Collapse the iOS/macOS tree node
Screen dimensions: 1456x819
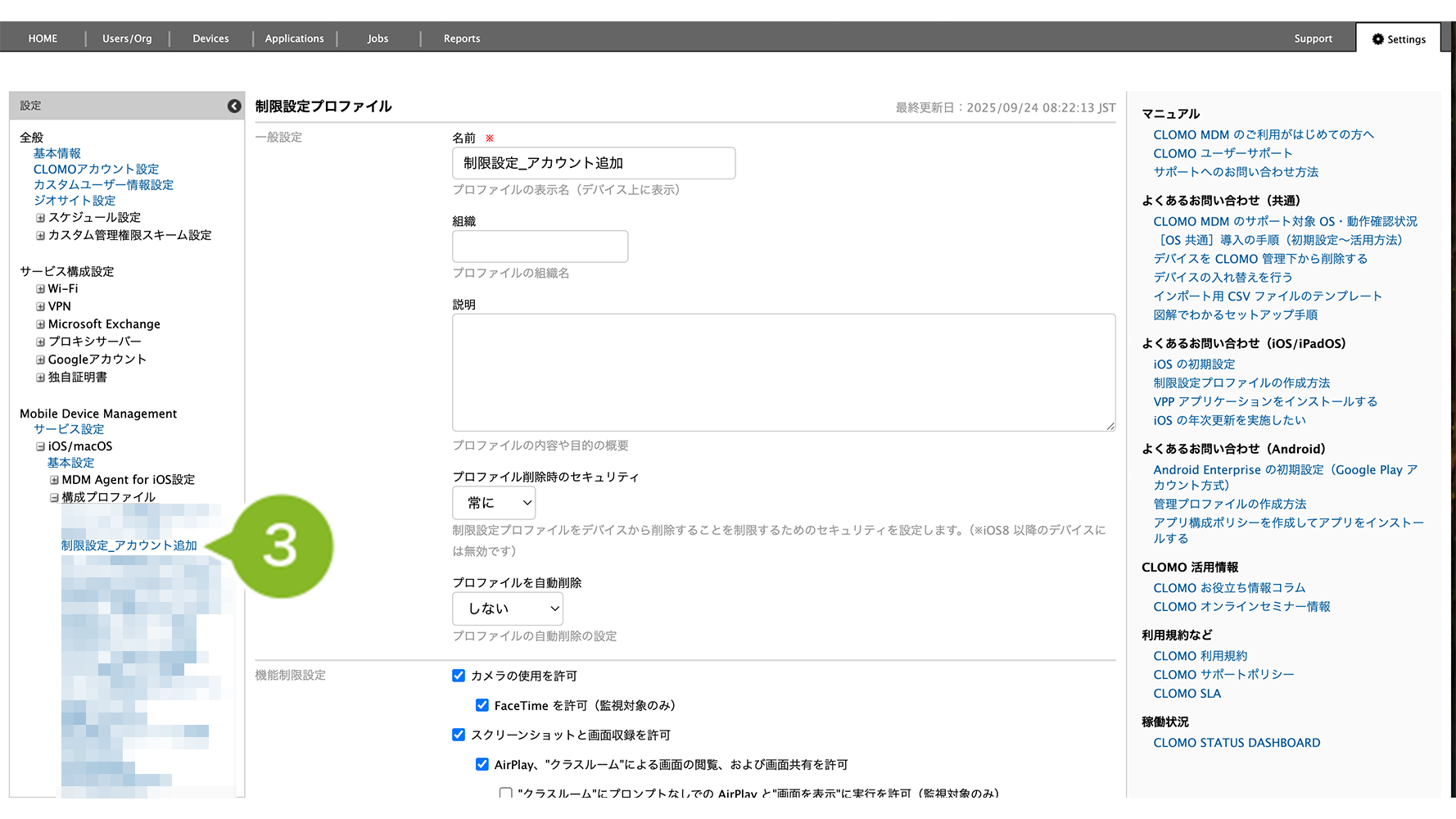click(x=40, y=447)
